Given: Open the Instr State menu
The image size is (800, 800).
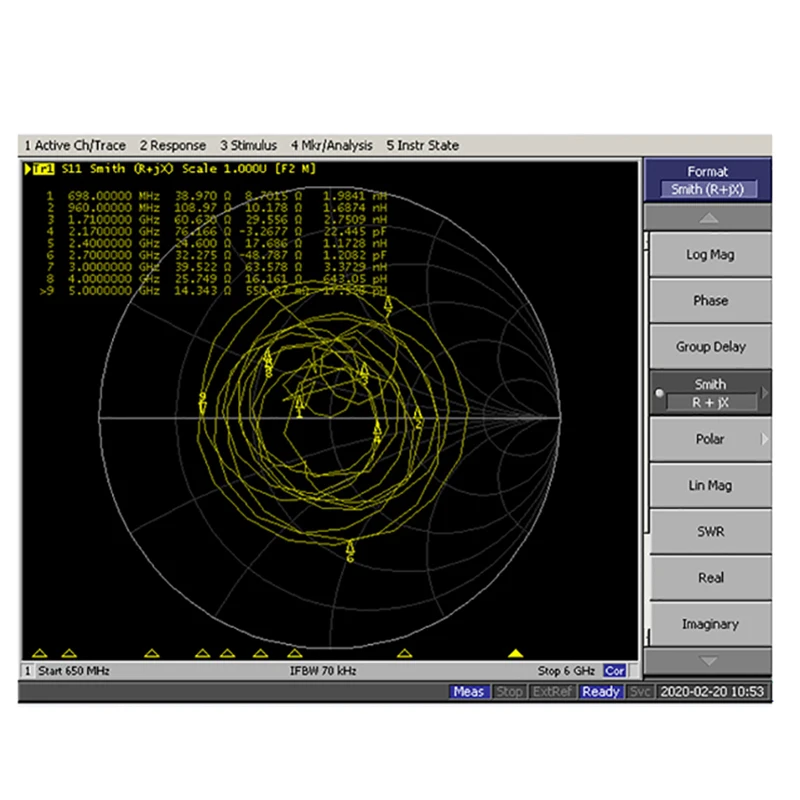Looking at the screenshot, I should tap(422, 145).
